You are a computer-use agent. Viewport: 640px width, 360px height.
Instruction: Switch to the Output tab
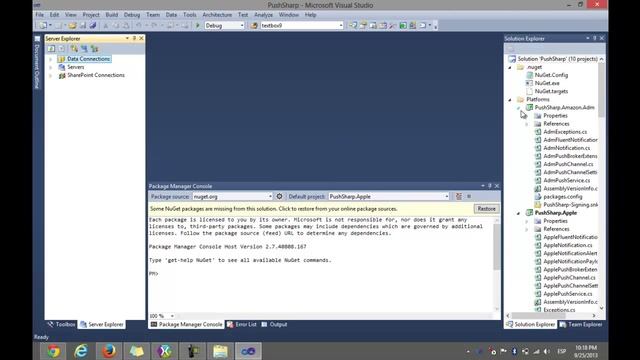pos(275,324)
